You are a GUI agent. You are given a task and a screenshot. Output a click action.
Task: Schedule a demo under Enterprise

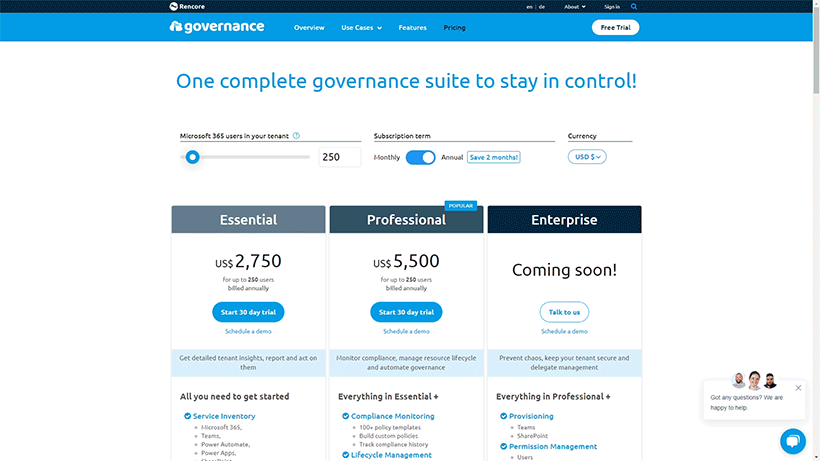tap(564, 331)
